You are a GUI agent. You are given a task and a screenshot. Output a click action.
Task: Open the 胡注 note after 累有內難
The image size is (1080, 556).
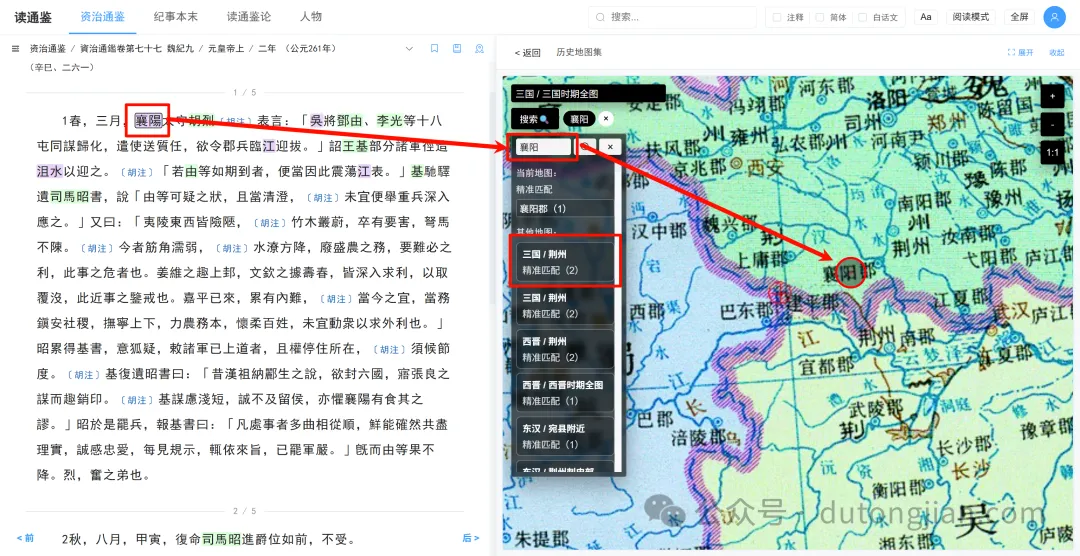point(336,300)
